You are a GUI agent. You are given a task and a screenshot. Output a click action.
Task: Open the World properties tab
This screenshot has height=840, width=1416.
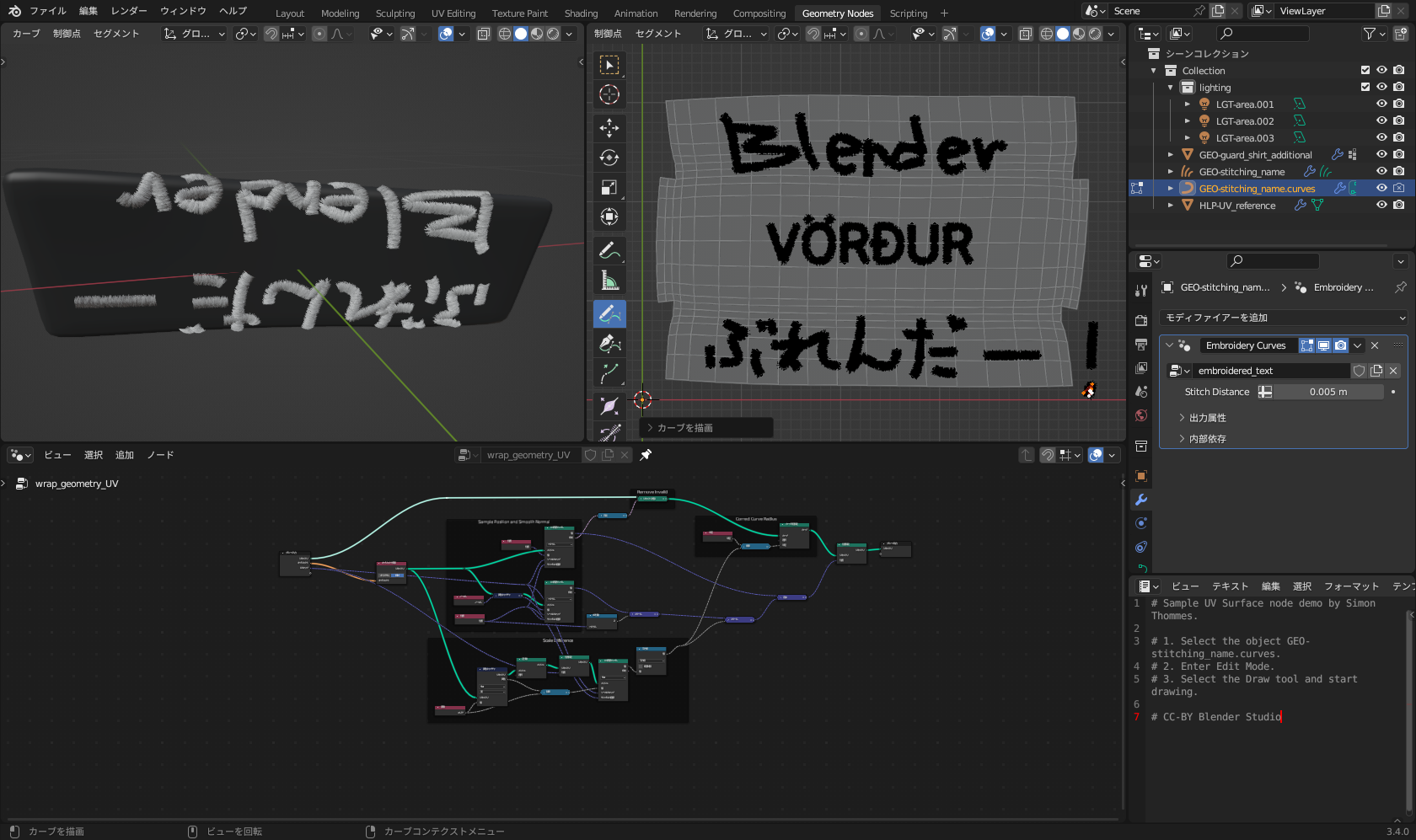[x=1141, y=415]
